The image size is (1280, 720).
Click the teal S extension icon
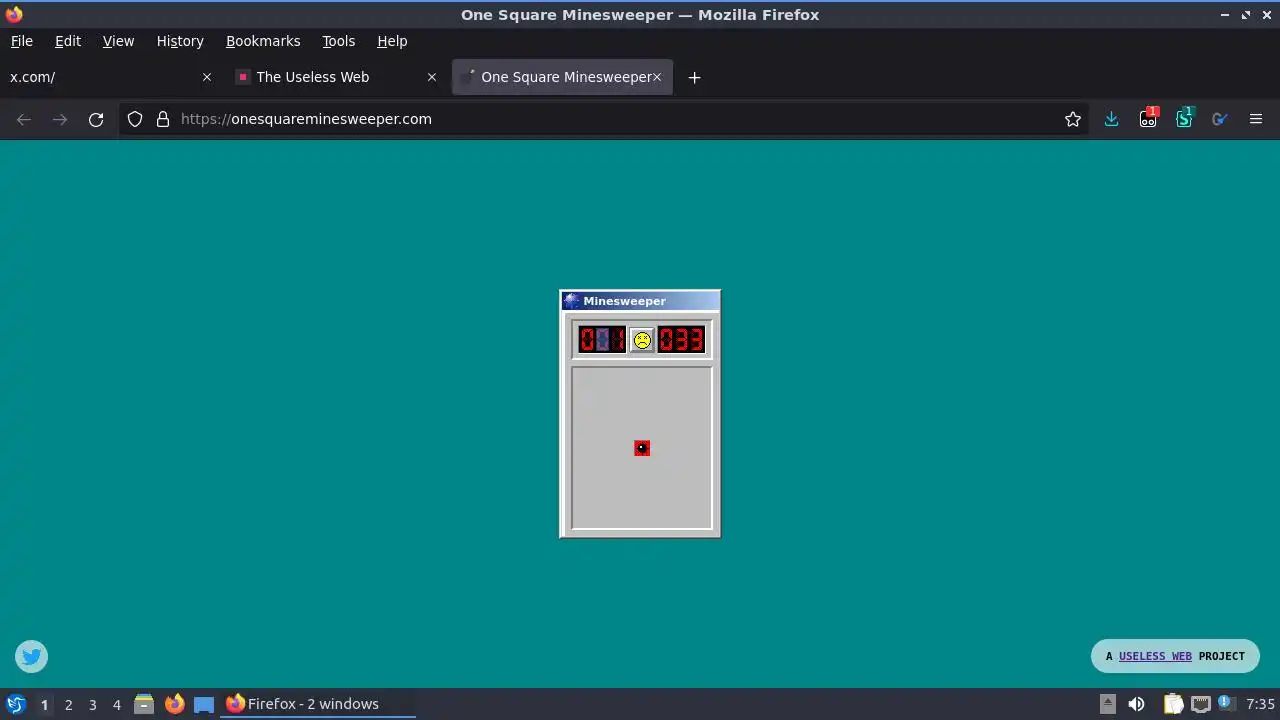[x=1184, y=118]
